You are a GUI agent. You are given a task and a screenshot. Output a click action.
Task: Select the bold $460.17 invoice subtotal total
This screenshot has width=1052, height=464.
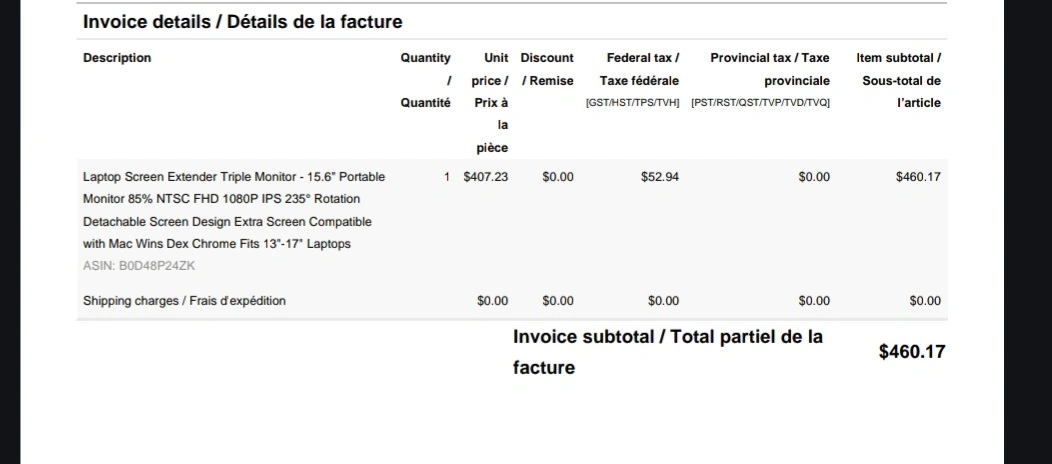912,352
